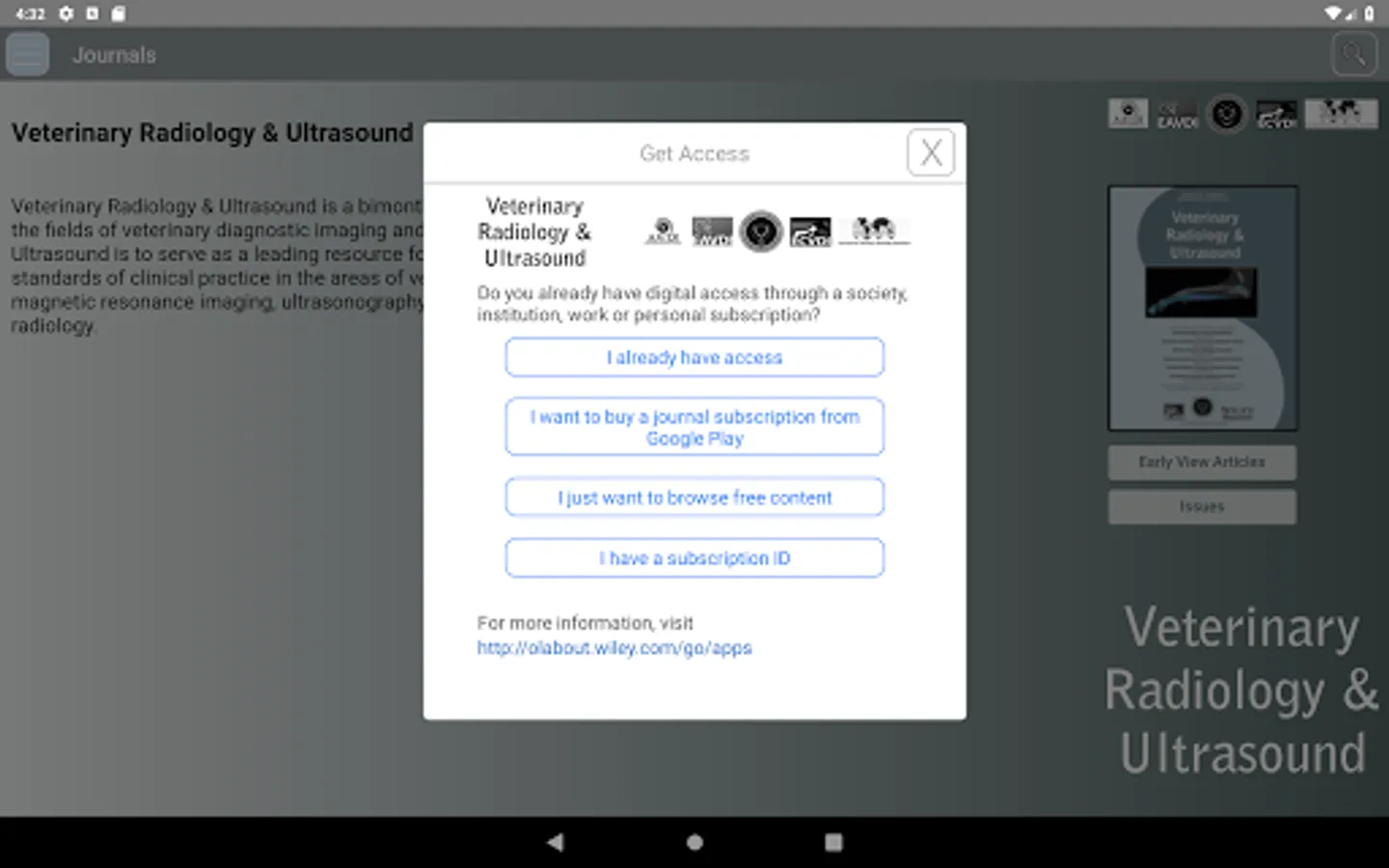The height and width of the screenshot is (868, 1389).
Task: Tap the large journal title at bottom right
Action: tap(1242, 690)
